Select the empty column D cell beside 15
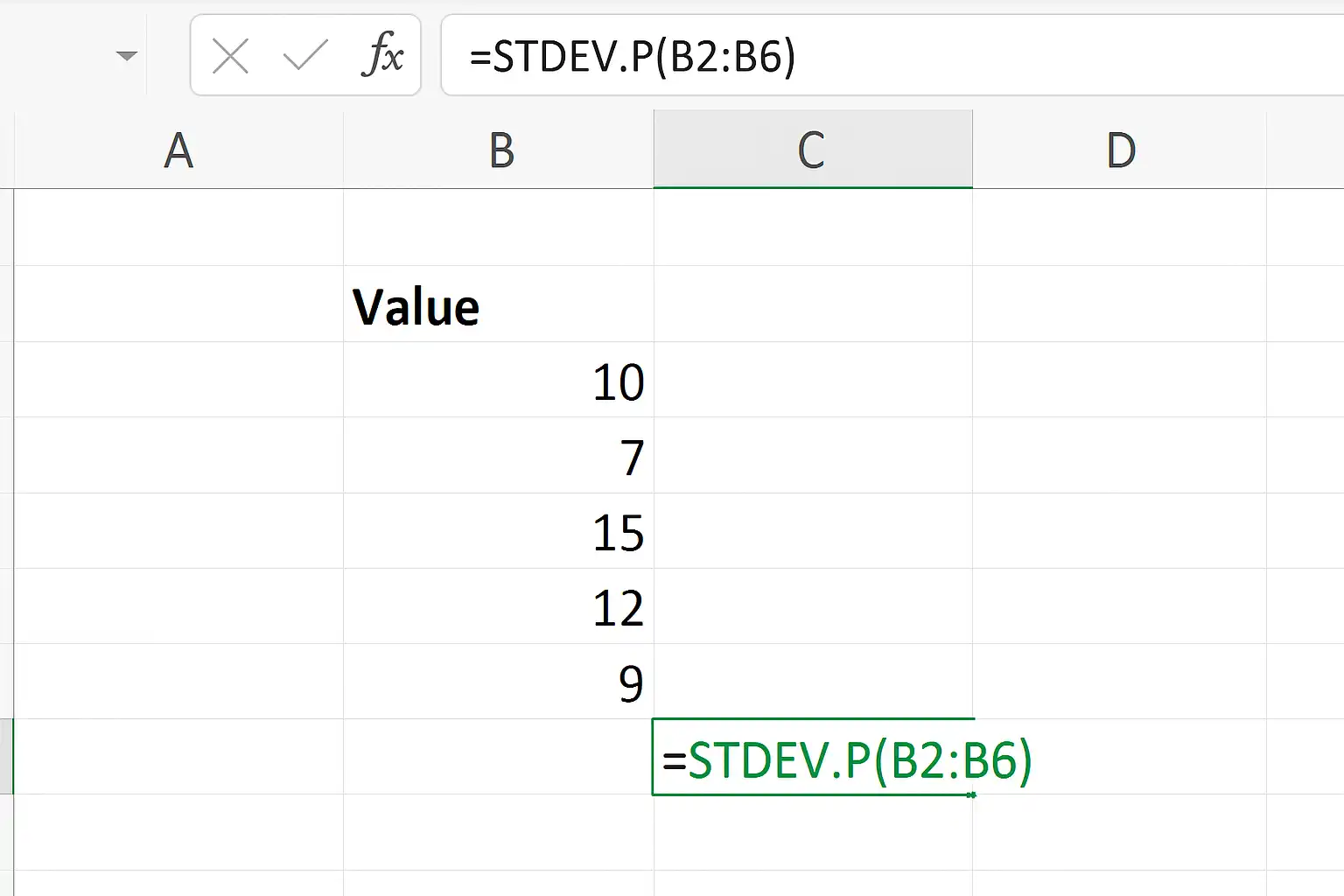Screen dimensions: 1344x896 [1120, 531]
